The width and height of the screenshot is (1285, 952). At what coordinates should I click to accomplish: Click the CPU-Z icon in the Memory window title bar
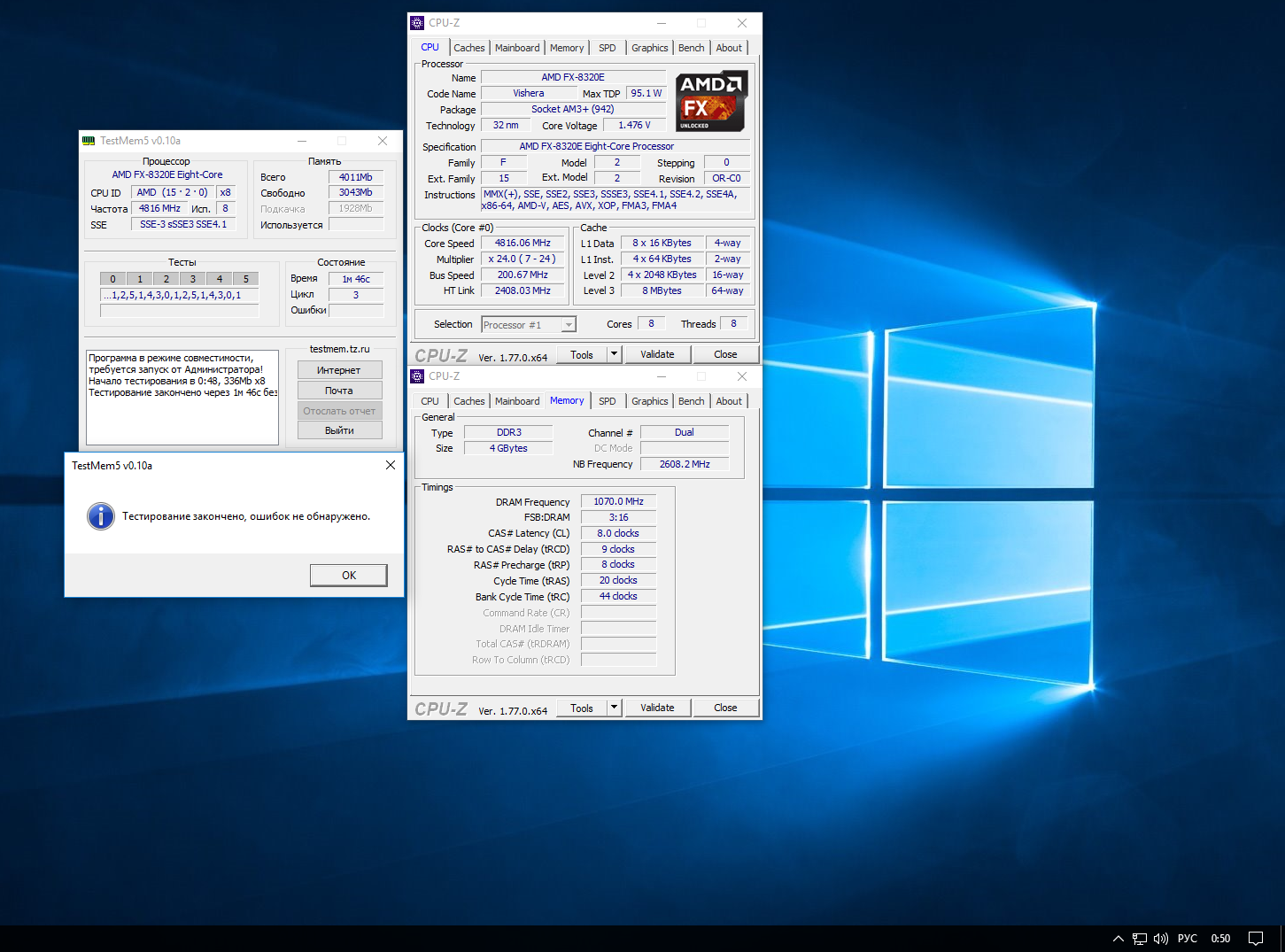pyautogui.click(x=418, y=376)
